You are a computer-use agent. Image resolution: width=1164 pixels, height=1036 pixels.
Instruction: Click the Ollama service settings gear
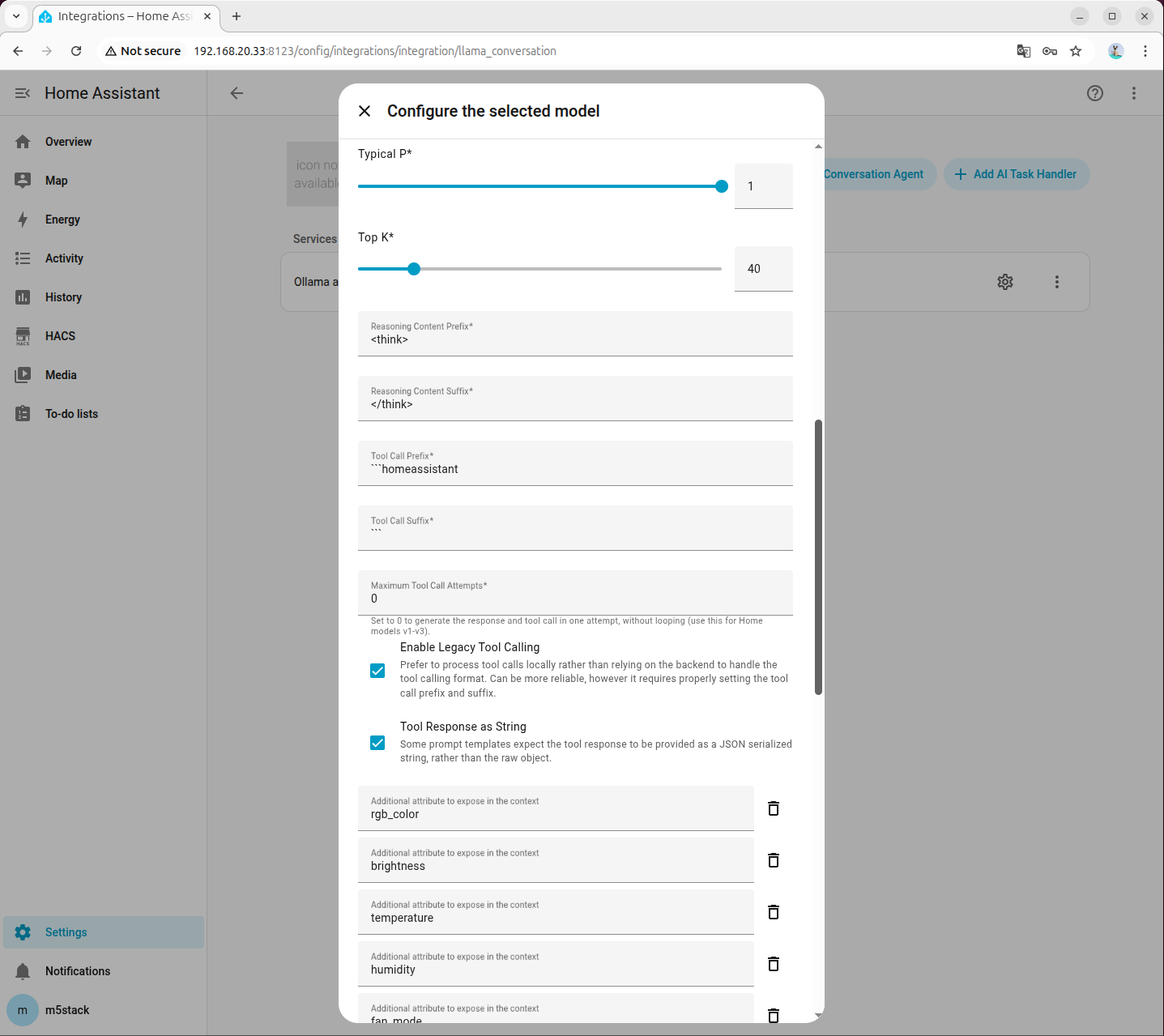(x=1005, y=282)
